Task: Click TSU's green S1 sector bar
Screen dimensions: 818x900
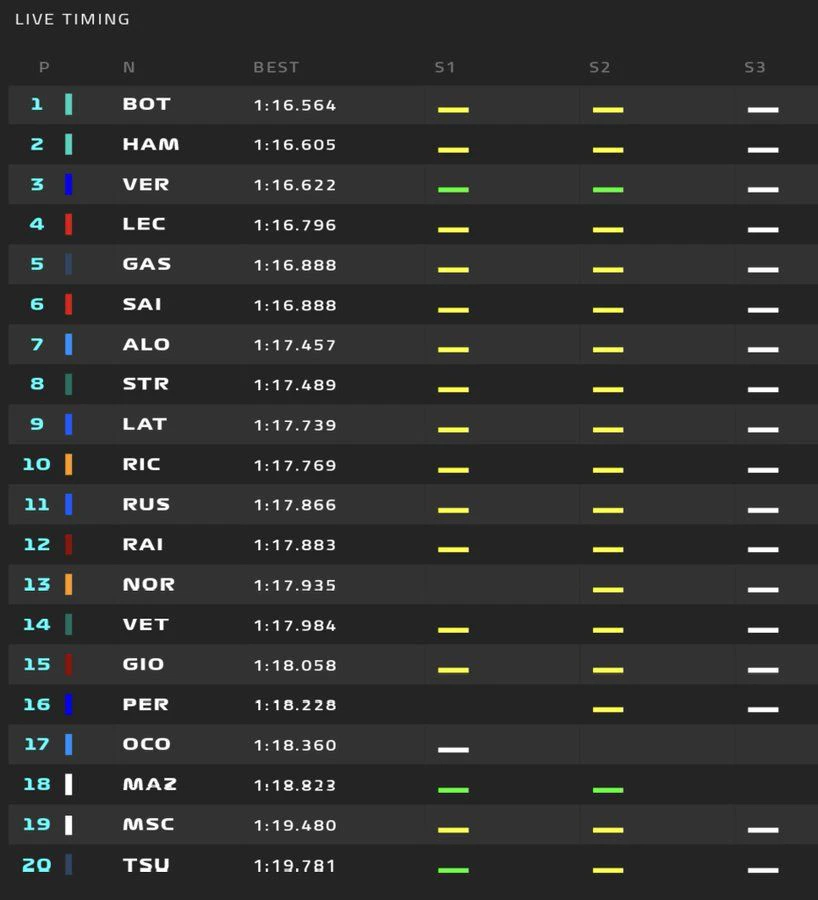Action: pyautogui.click(x=453, y=870)
